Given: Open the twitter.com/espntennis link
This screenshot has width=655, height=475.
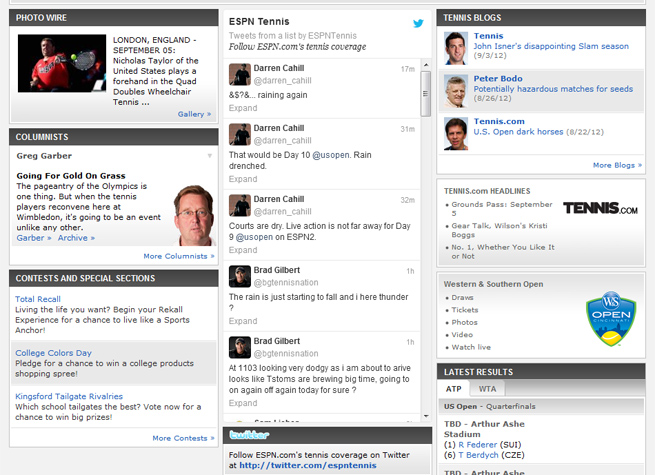Looking at the screenshot, I should point(307,465).
